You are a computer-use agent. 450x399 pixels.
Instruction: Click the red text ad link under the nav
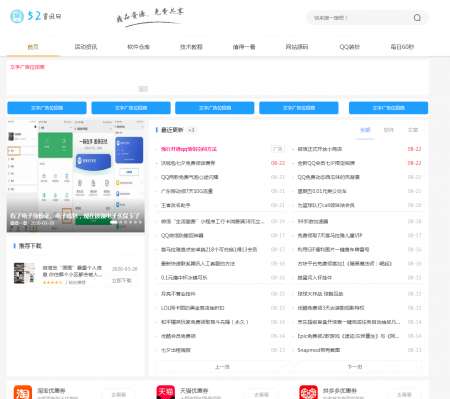click(27, 67)
